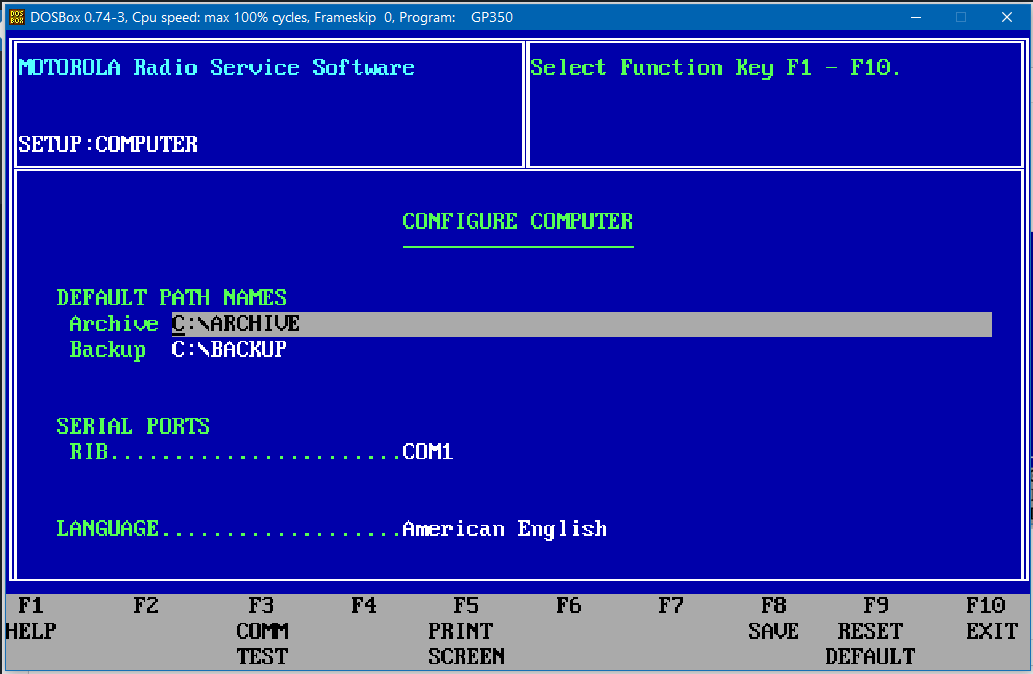1033x674 pixels.
Task: Minimize the DOSBox window
Action: pyautogui.click(x=916, y=17)
